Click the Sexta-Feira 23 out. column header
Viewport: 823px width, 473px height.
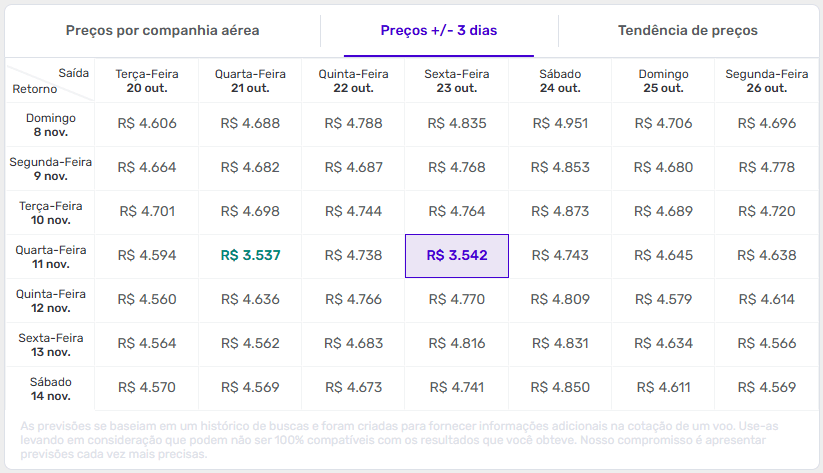click(x=456, y=80)
